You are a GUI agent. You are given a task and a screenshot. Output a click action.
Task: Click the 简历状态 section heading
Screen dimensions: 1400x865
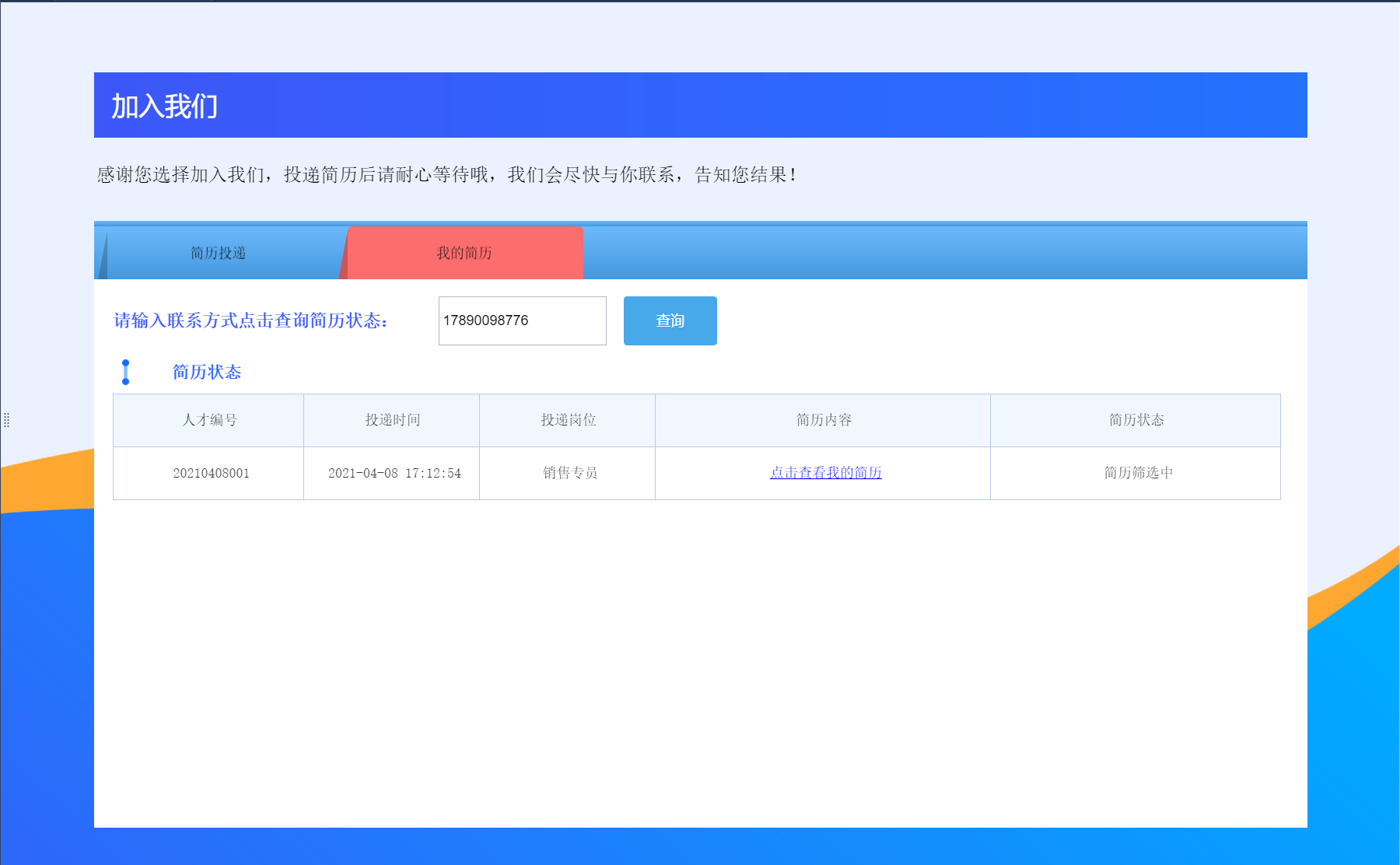coord(207,372)
